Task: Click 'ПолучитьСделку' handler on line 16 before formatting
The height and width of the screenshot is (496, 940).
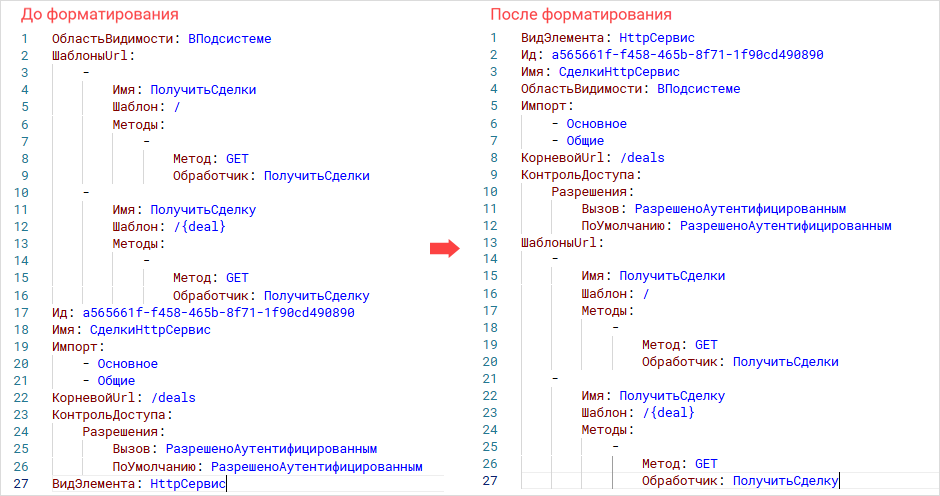Action: [316, 296]
